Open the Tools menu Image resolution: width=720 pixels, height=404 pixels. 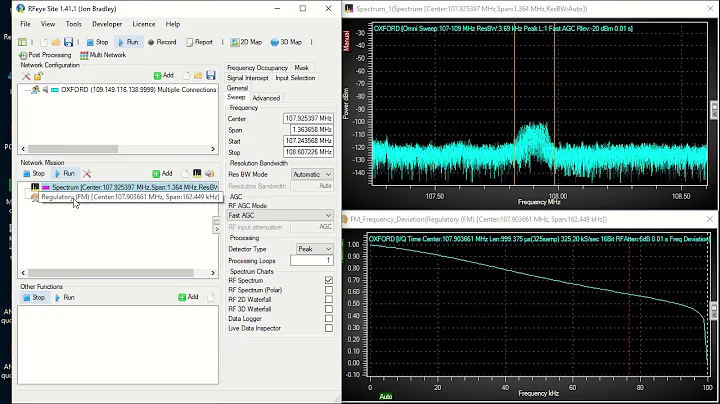(x=73, y=24)
